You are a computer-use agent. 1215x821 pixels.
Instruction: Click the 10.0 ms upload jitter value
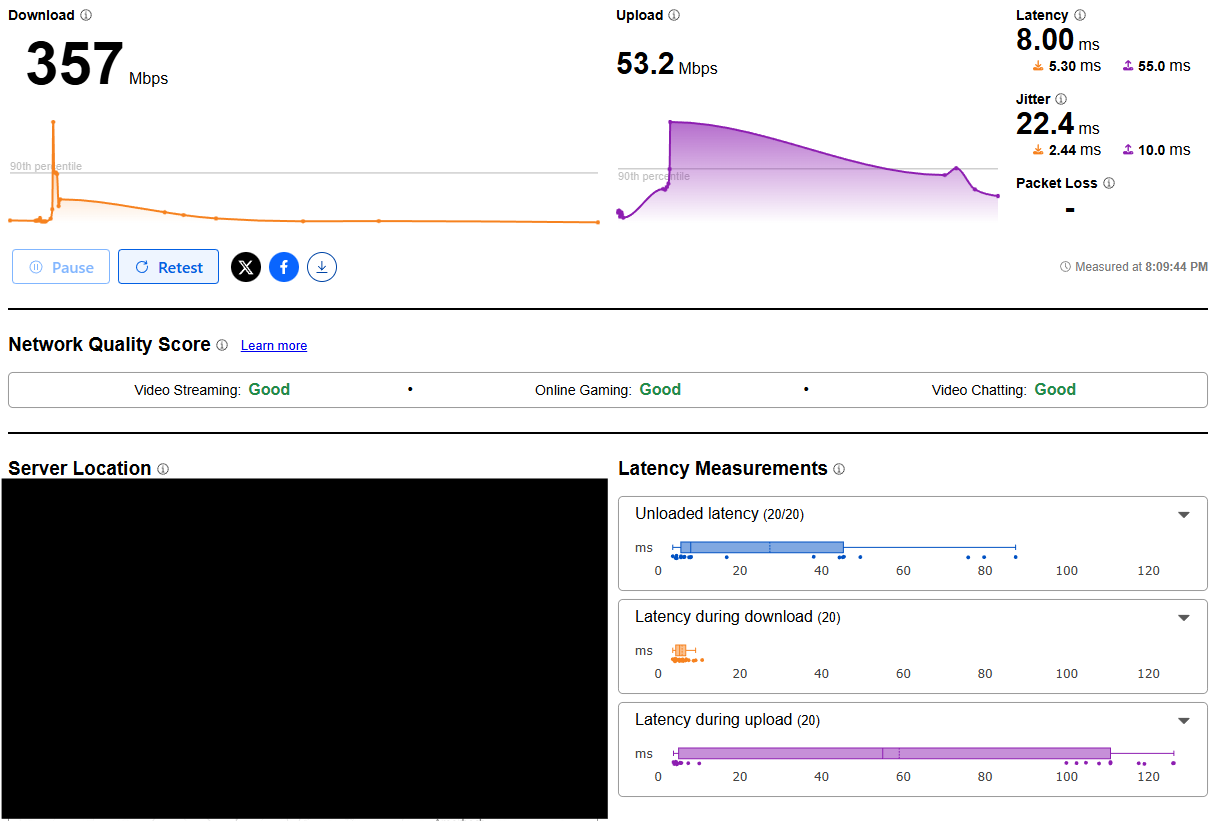click(1157, 150)
